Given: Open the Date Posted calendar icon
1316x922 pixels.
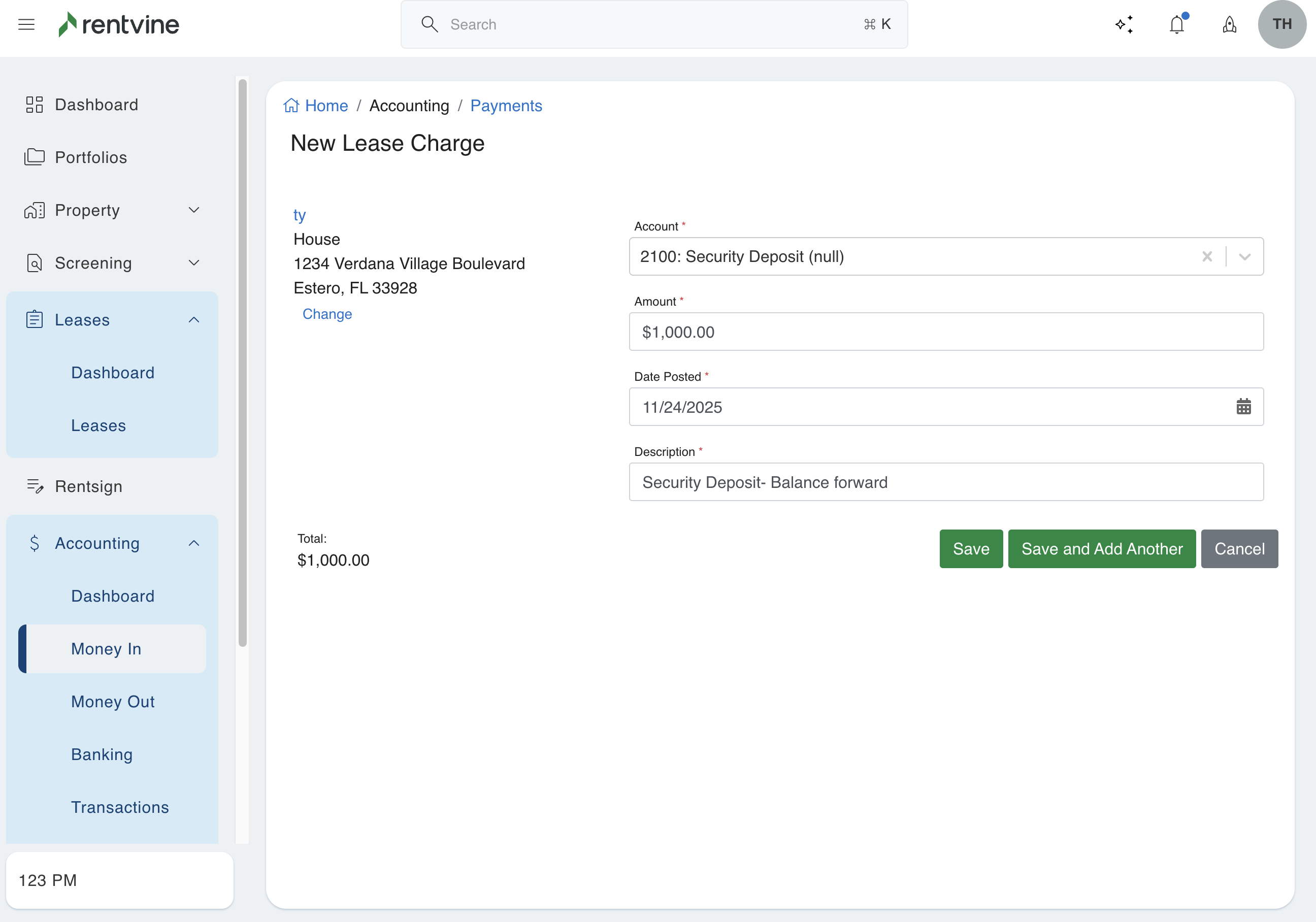Looking at the screenshot, I should [1243, 407].
